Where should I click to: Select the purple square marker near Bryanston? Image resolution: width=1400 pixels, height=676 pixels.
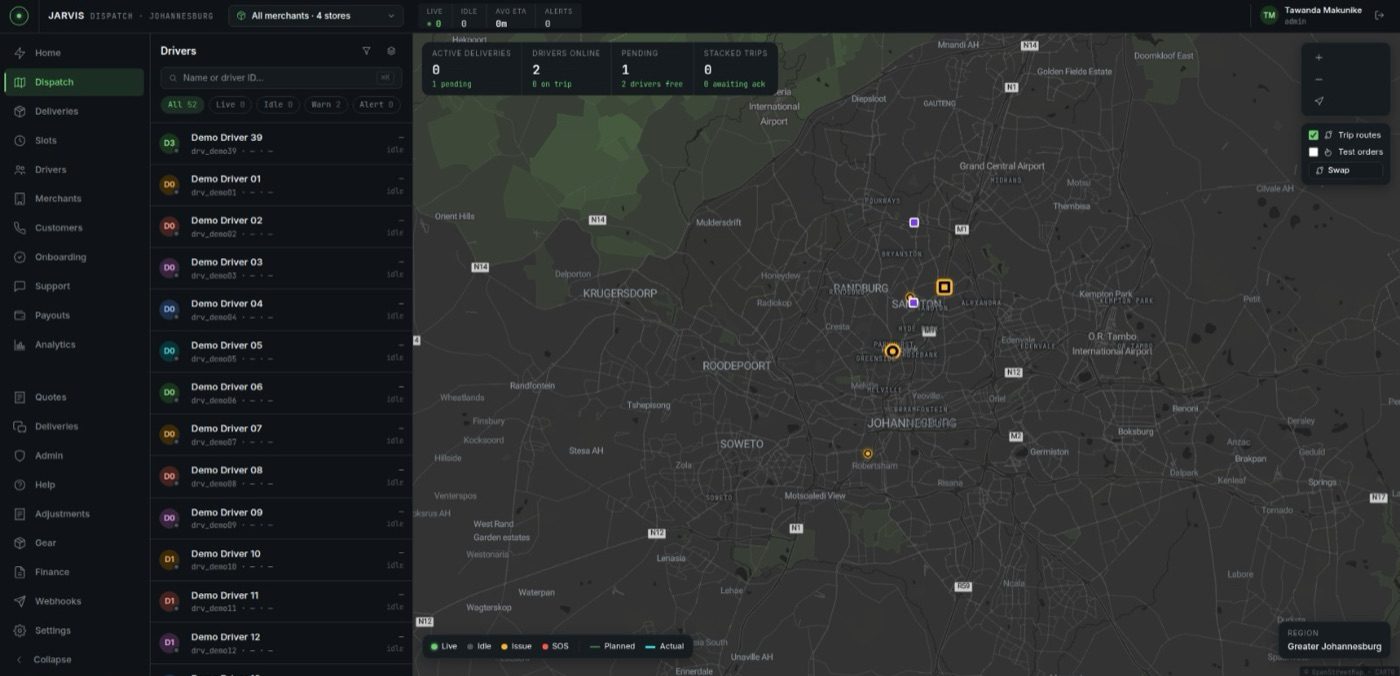pyautogui.click(x=914, y=222)
